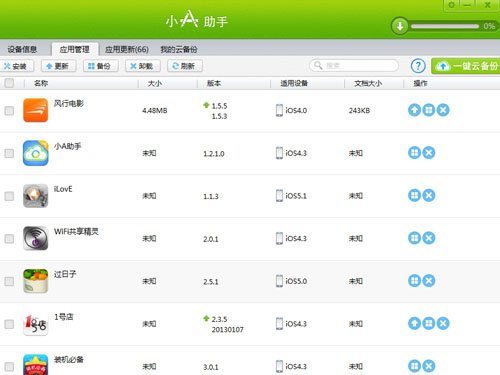Go to the 我的云备份 tab

point(179,49)
